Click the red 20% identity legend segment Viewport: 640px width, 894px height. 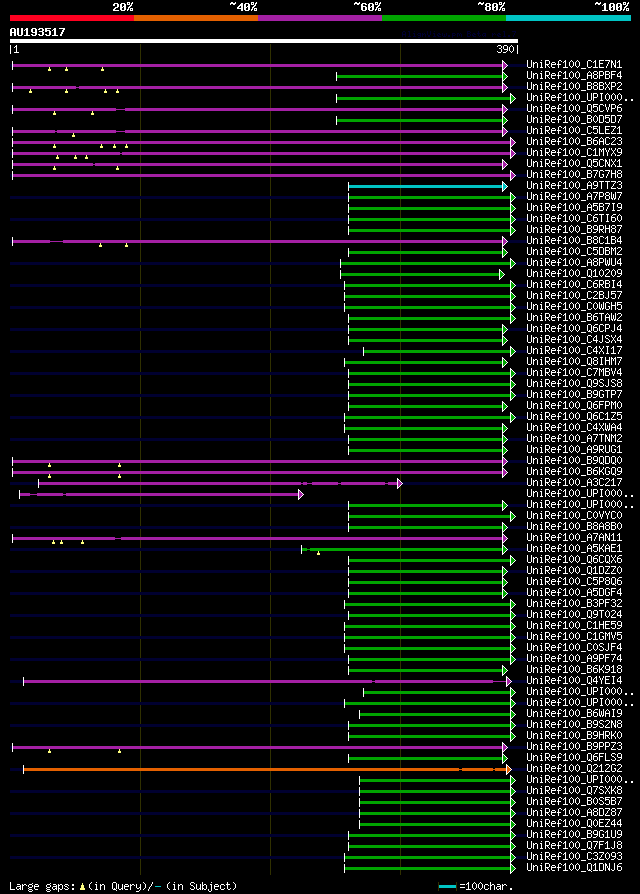[x=72, y=18]
